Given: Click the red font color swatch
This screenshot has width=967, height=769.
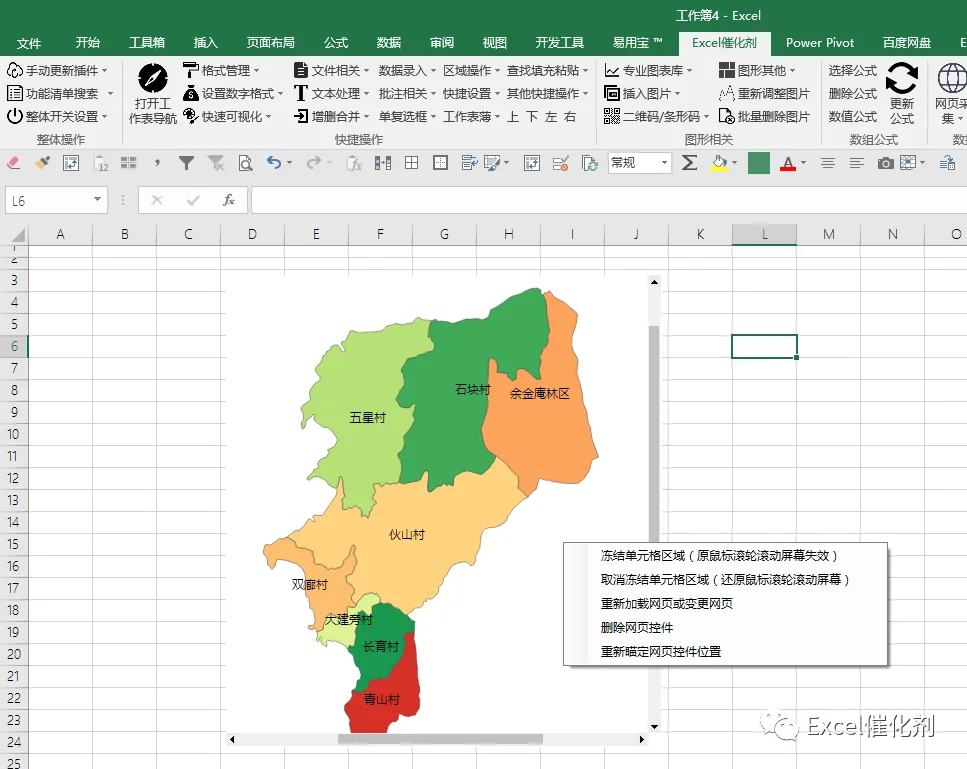Looking at the screenshot, I should point(788,163).
